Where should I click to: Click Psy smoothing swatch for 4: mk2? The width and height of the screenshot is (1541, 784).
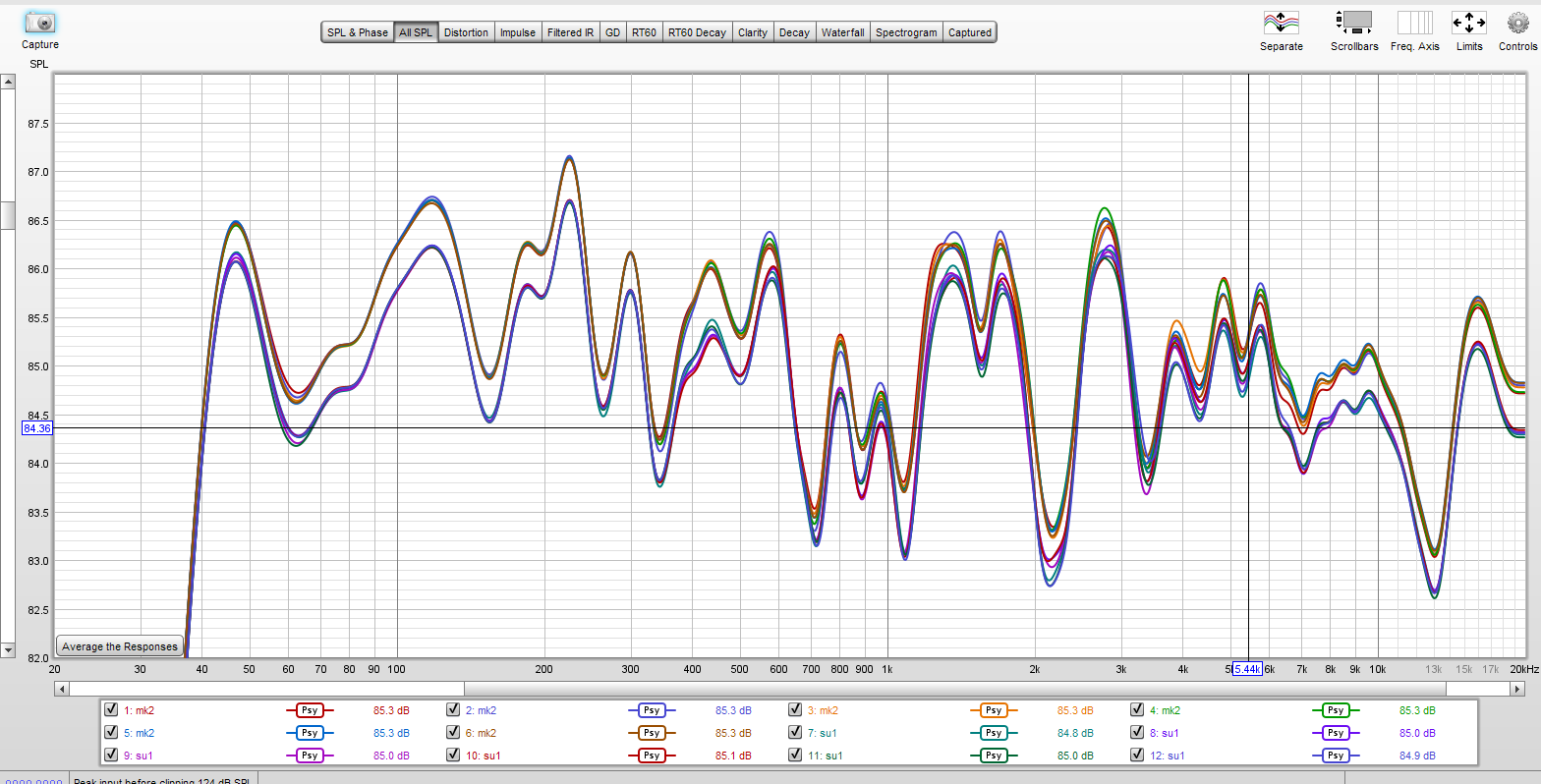pos(1335,710)
